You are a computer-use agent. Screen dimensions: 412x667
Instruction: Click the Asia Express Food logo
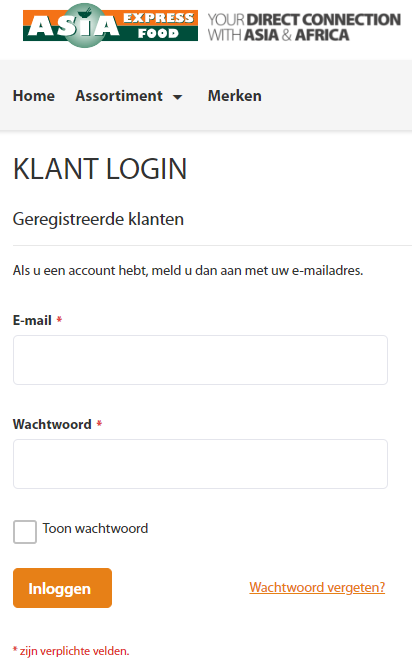point(110,25)
